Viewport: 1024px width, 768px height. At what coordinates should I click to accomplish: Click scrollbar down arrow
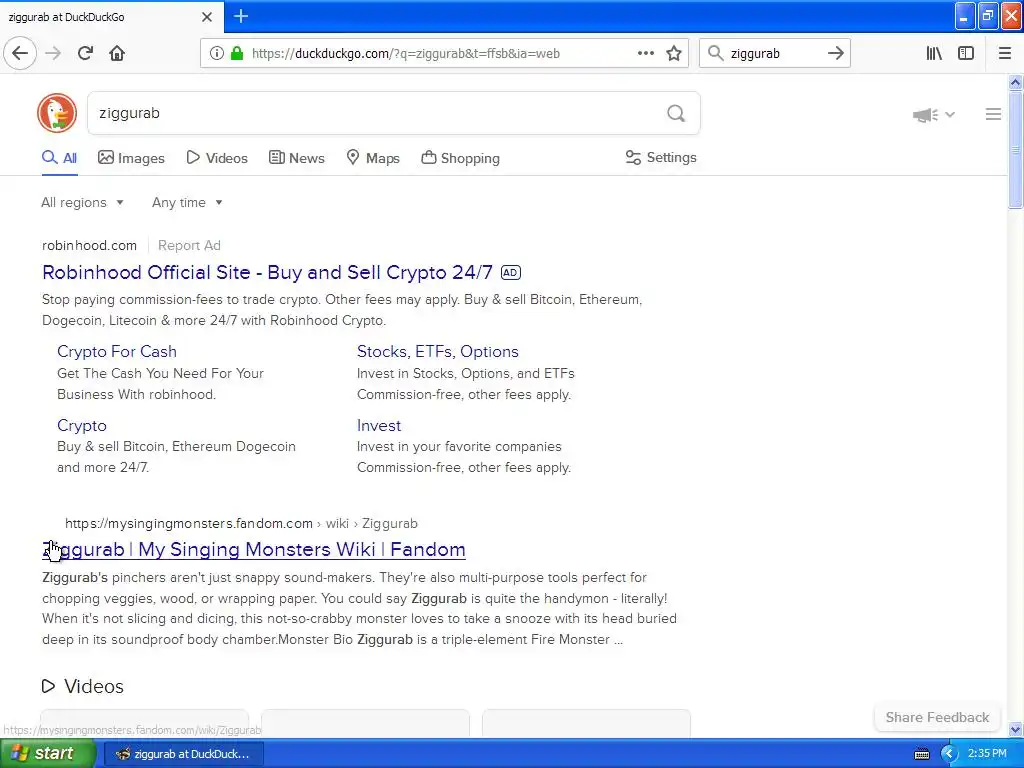[1015, 729]
